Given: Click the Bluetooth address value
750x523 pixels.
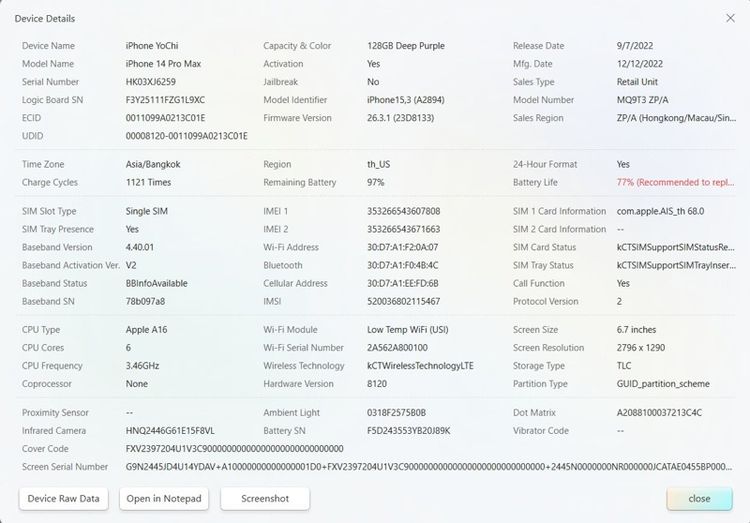Looking at the screenshot, I should click(402, 265).
